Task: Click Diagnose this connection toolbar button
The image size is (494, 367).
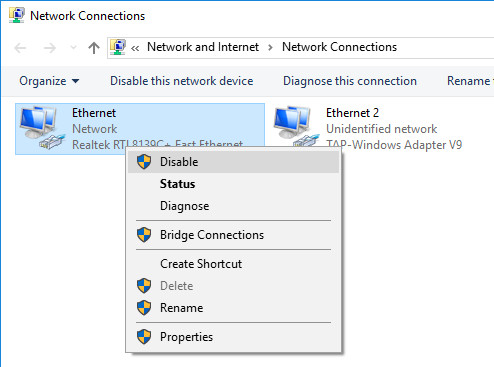Action: click(x=350, y=81)
